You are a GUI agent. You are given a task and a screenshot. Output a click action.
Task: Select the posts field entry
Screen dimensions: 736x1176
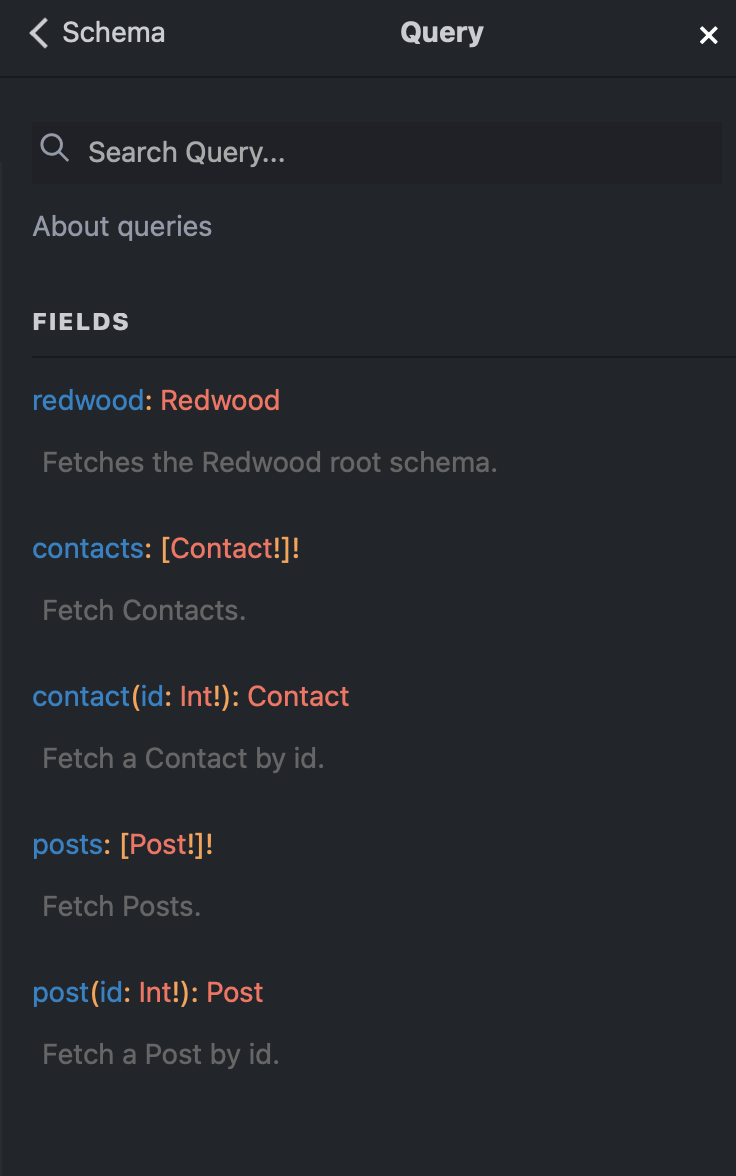pos(67,844)
